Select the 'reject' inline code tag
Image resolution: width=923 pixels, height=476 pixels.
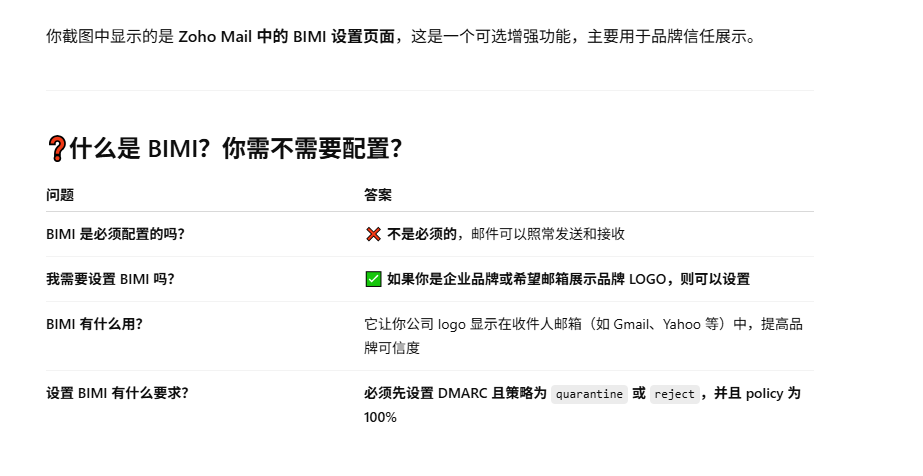tap(675, 394)
